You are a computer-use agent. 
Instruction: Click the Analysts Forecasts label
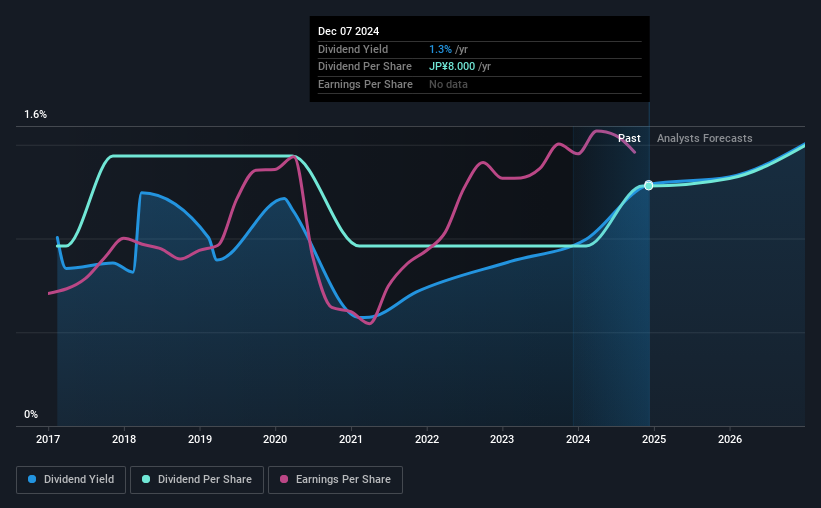pos(705,138)
